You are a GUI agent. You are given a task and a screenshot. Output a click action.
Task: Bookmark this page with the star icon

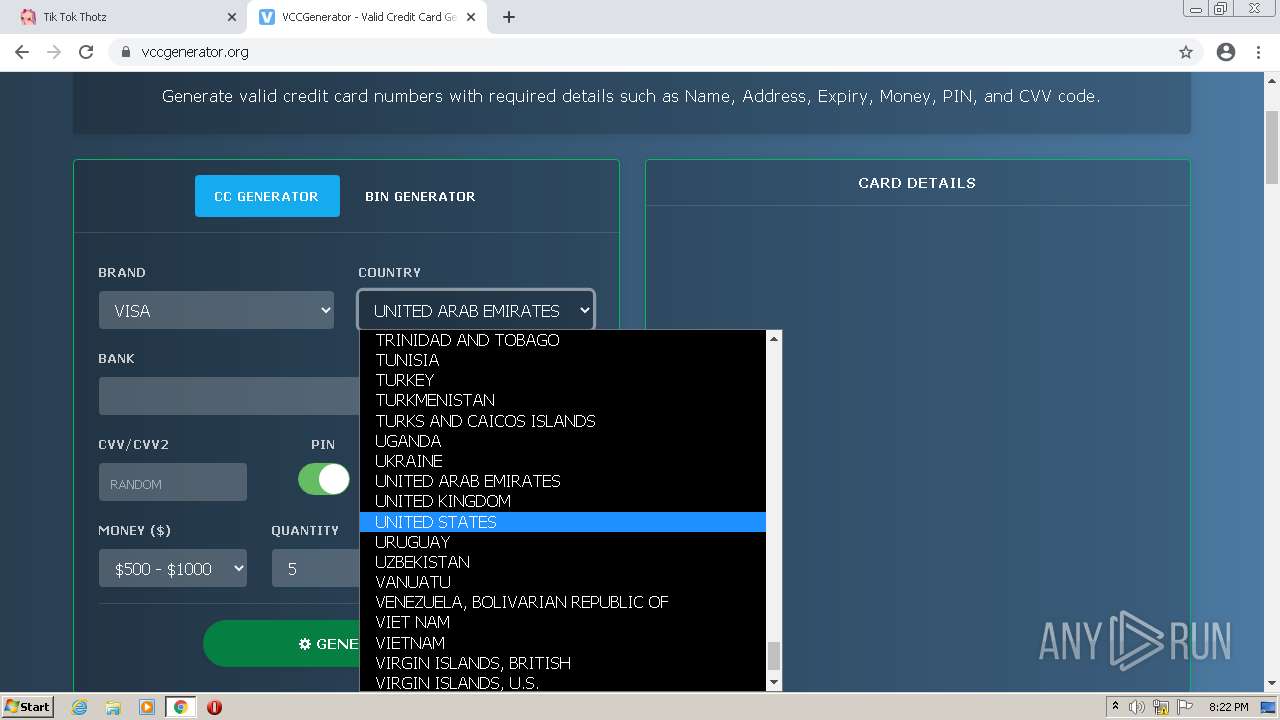[1186, 52]
